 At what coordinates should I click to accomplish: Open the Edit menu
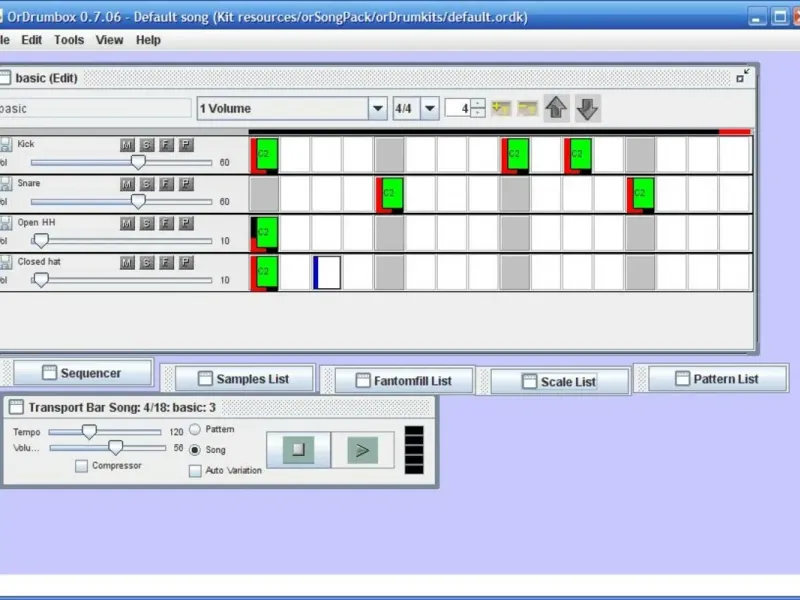tap(32, 40)
